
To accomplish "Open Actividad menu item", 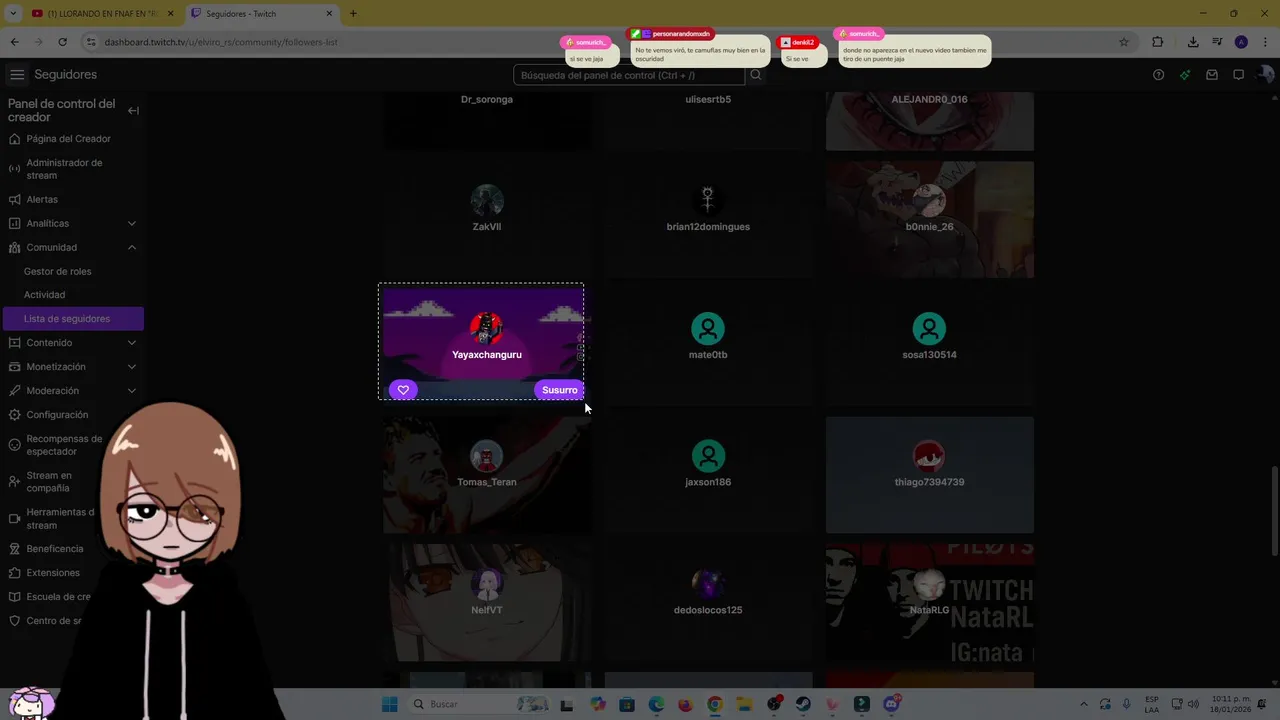I will (44, 295).
